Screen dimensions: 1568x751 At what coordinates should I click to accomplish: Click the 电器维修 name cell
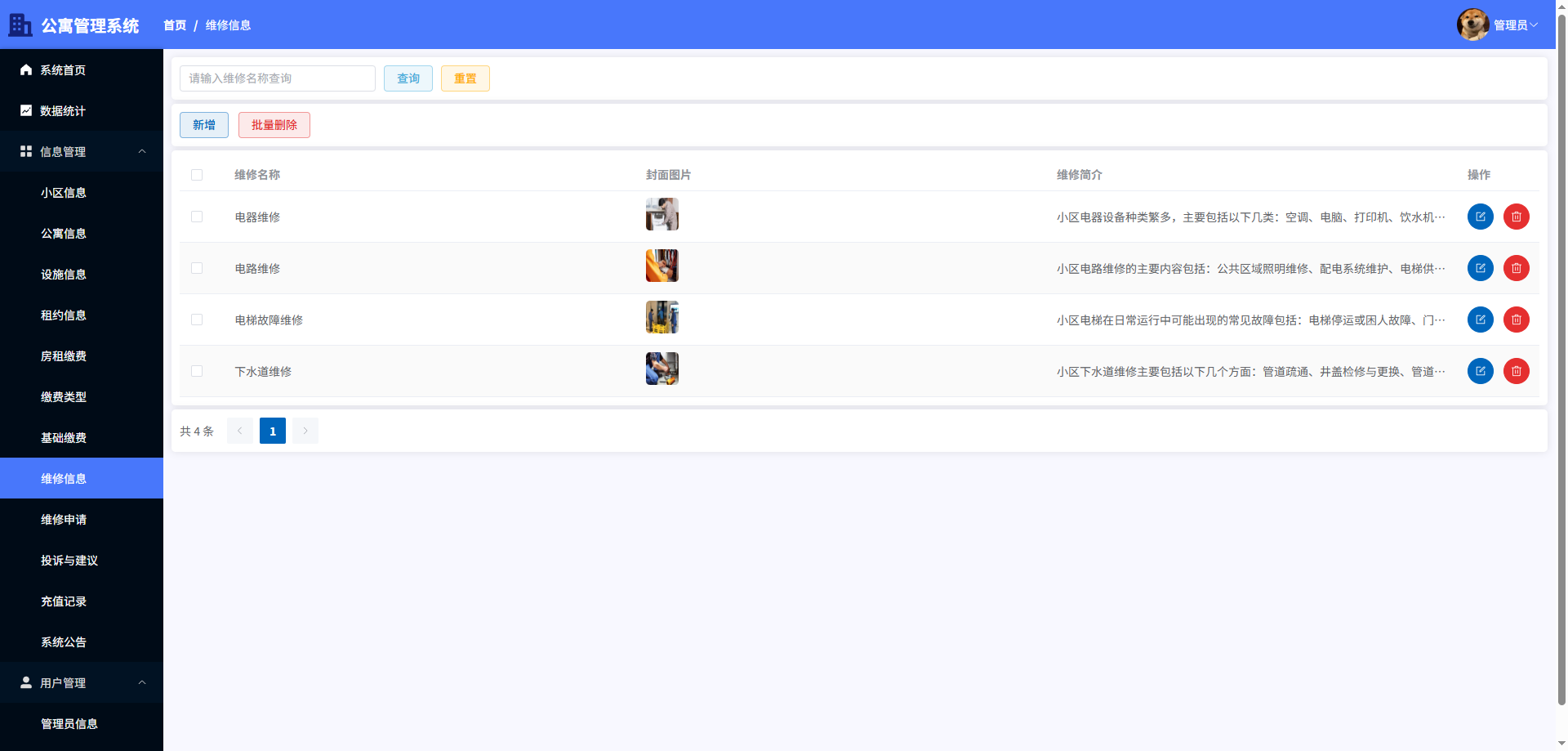click(257, 217)
